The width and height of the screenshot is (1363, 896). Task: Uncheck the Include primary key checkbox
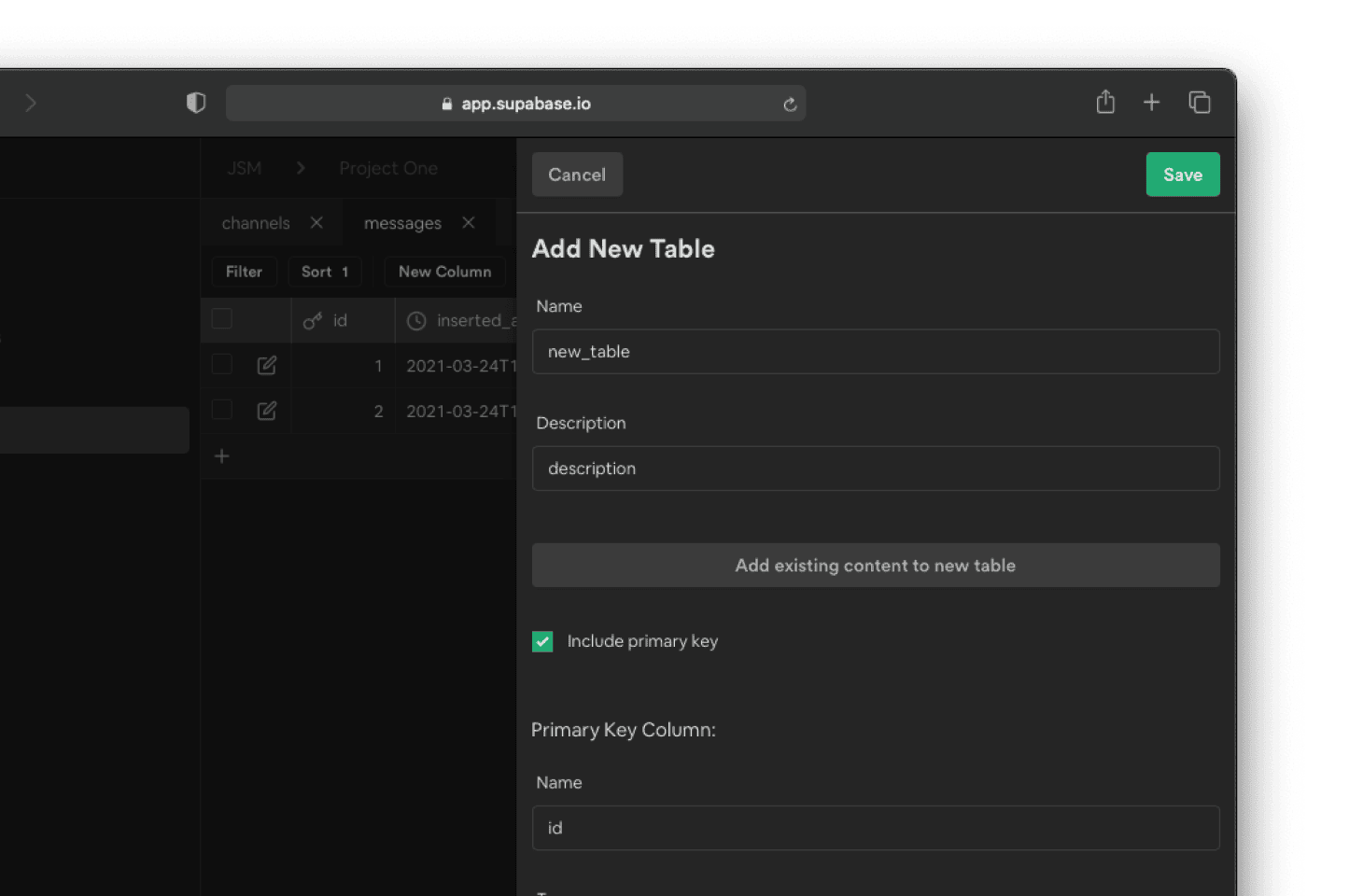pos(542,641)
